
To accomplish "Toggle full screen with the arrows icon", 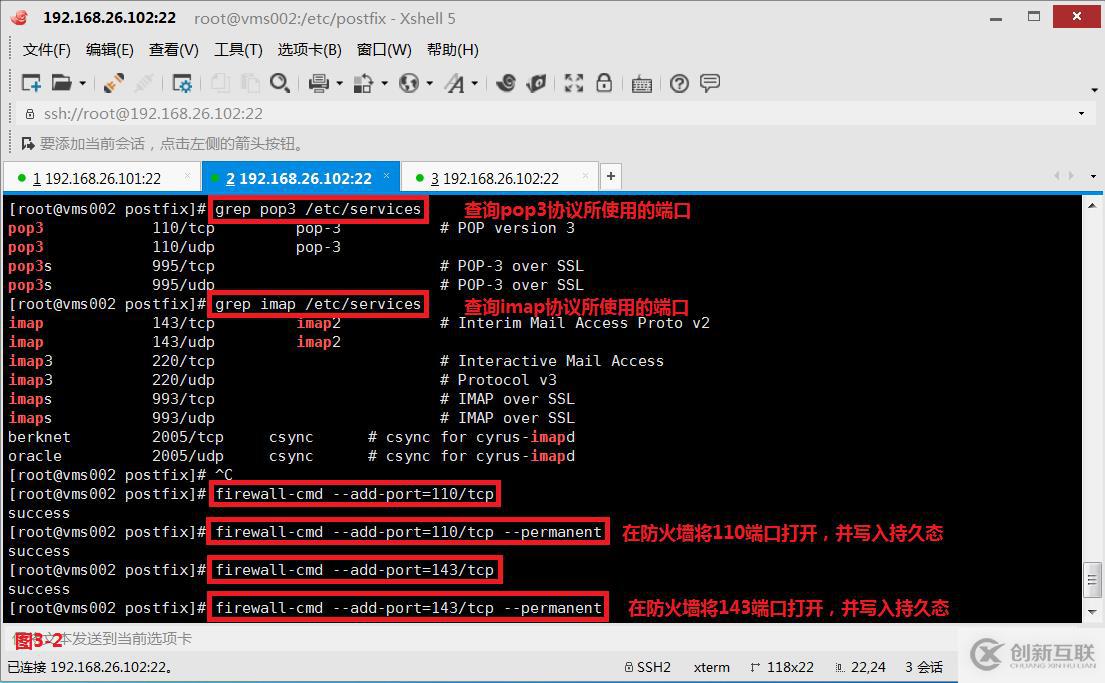I will (574, 83).
